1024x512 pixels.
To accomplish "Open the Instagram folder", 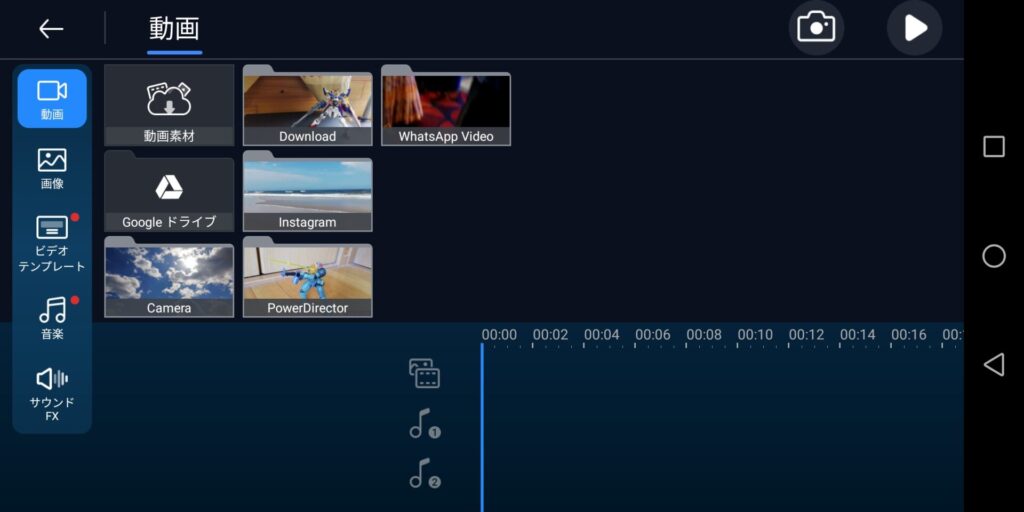I will point(308,191).
